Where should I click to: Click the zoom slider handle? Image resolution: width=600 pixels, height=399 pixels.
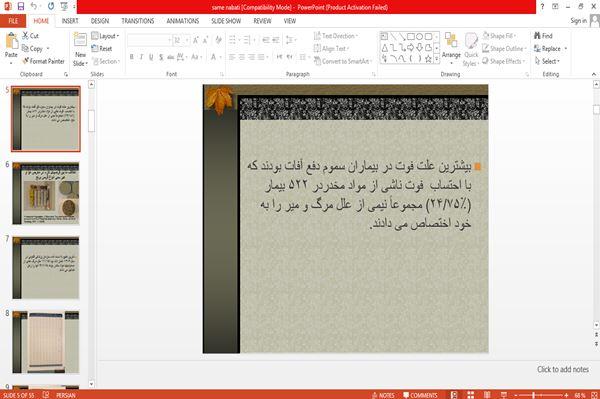point(534,395)
